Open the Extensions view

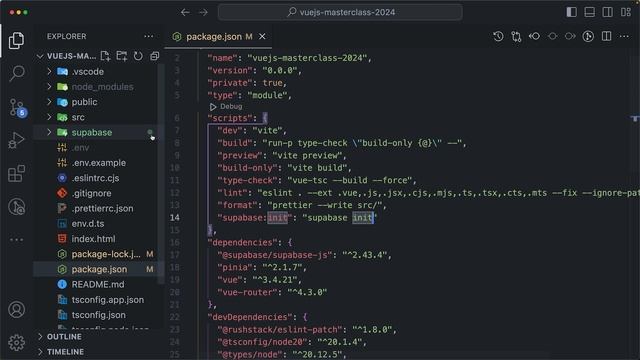tap(16, 173)
